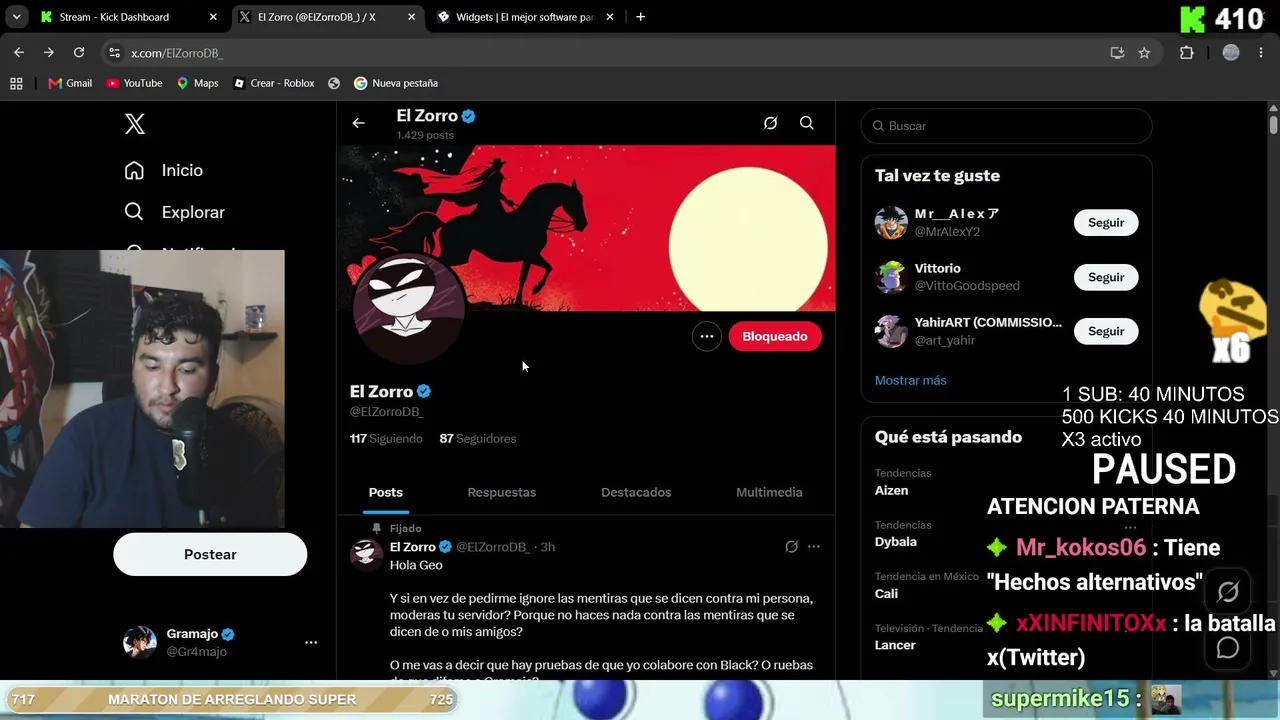Viewport: 1280px width, 720px height.
Task: Select the Posts profile tab
Action: point(386,492)
